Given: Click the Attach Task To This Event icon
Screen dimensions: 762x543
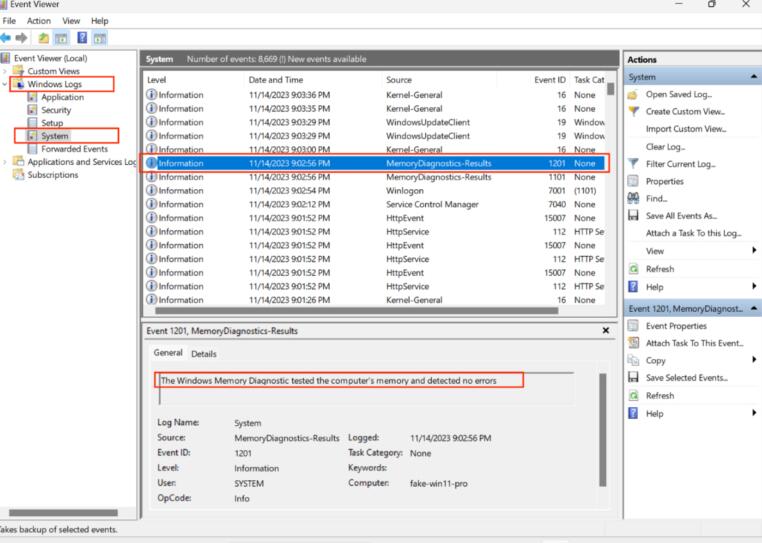Looking at the screenshot, I should [x=634, y=343].
